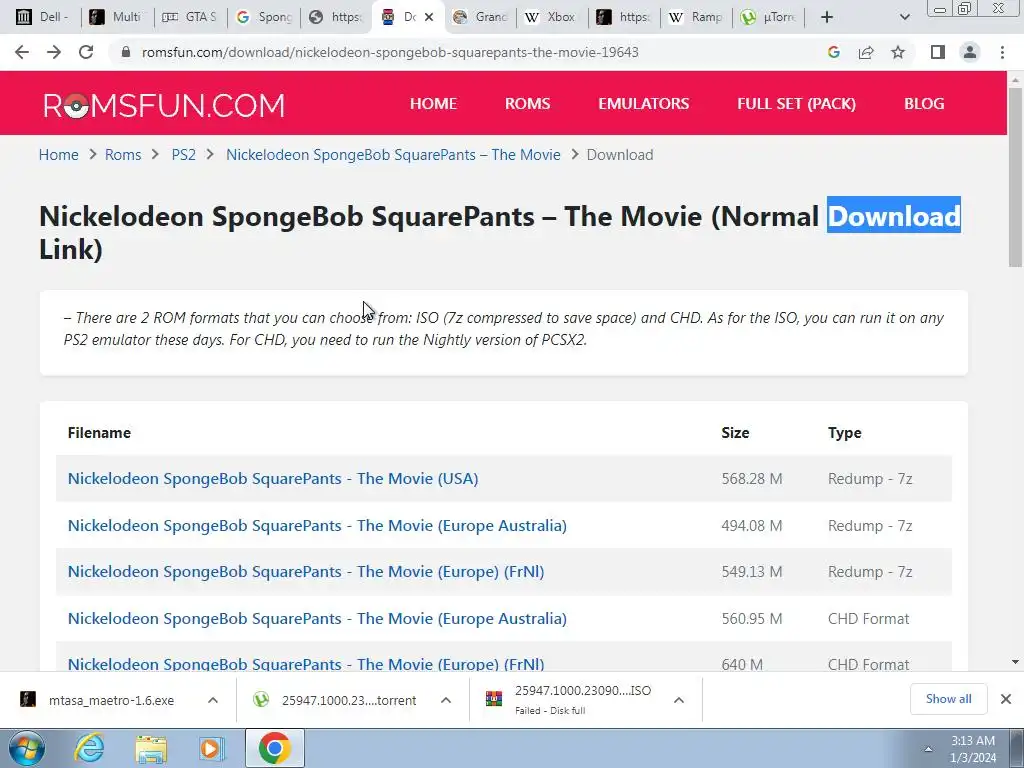Image resolution: width=1024 pixels, height=768 pixels.
Task: Click the padlock site info icon
Action: [126, 52]
